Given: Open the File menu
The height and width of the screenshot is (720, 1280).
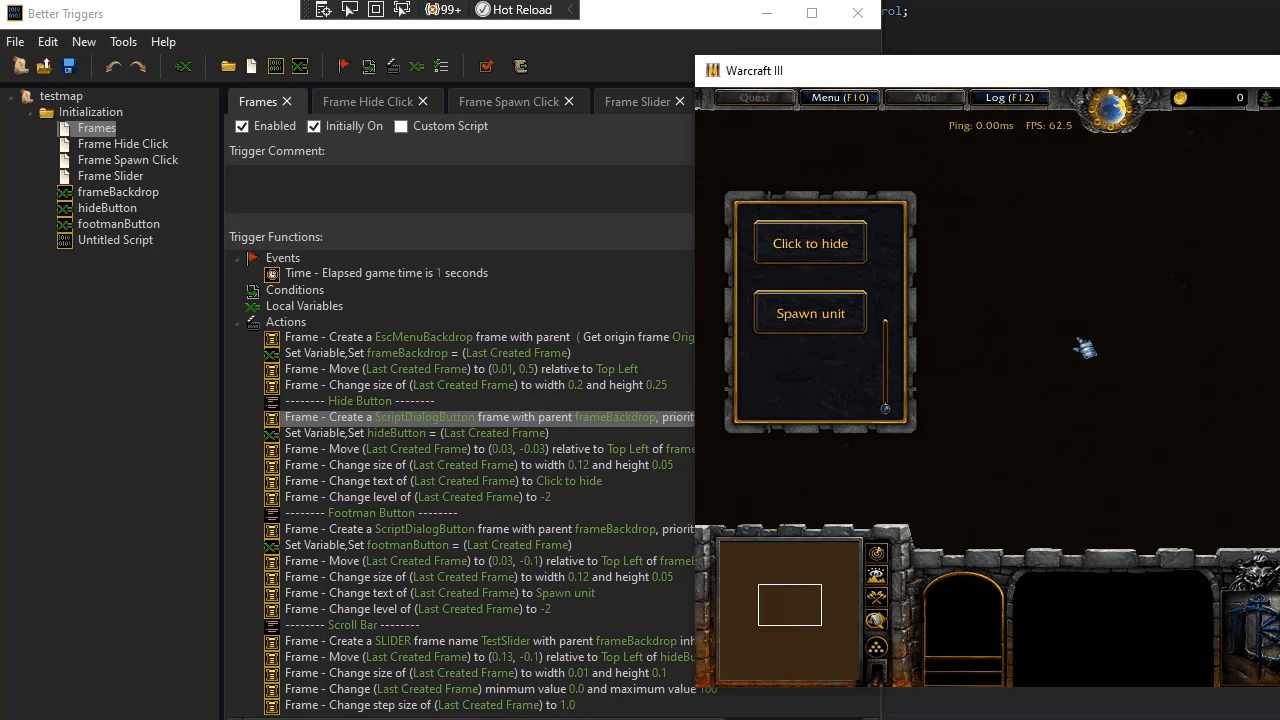Looking at the screenshot, I should coord(15,42).
